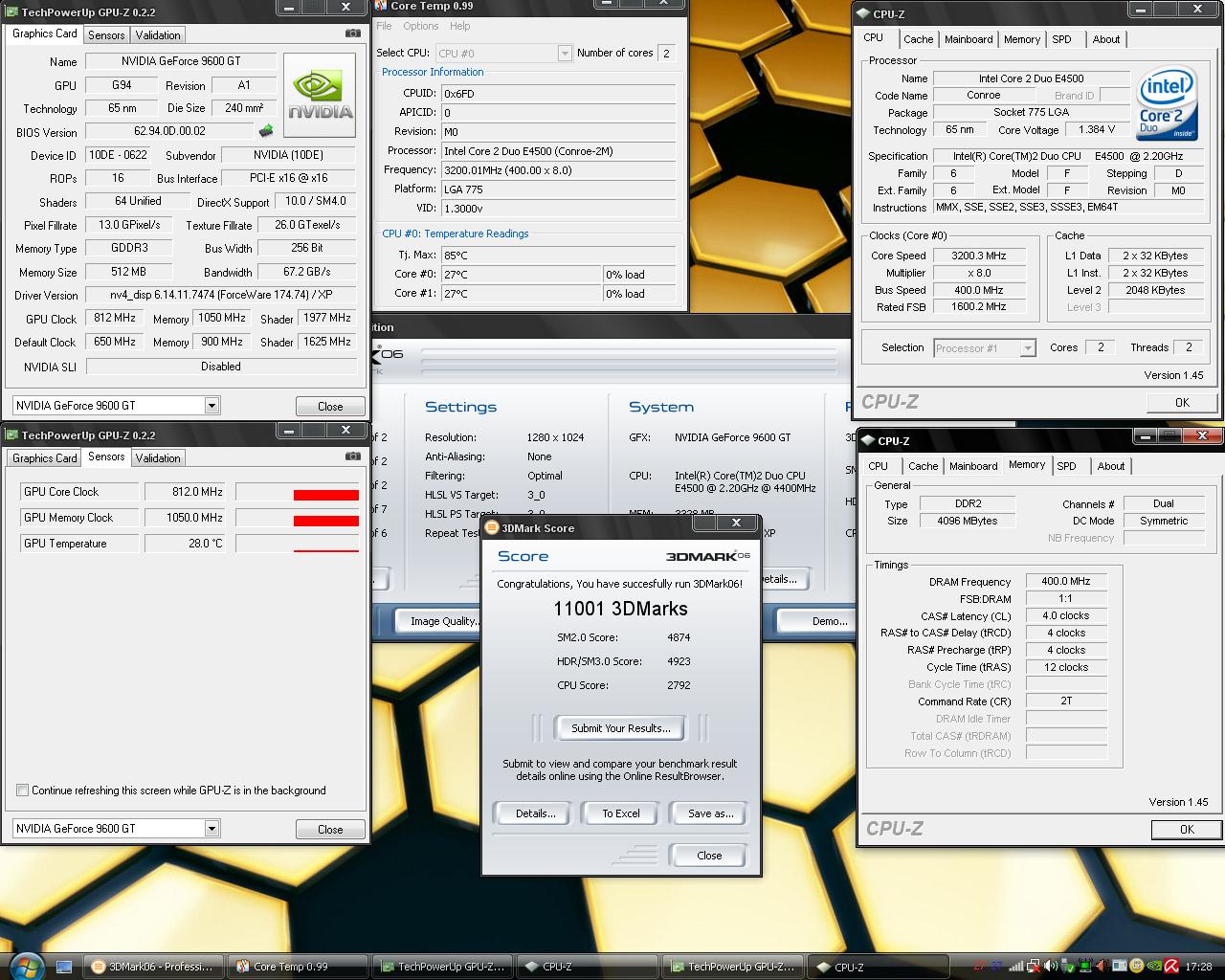Click the Save as button
Image resolution: width=1225 pixels, height=980 pixels.
pos(710,813)
